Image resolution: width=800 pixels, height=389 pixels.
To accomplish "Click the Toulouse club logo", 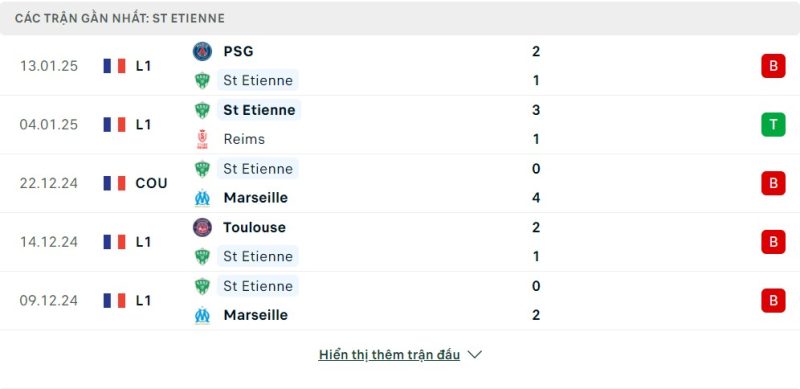I will point(202,227).
